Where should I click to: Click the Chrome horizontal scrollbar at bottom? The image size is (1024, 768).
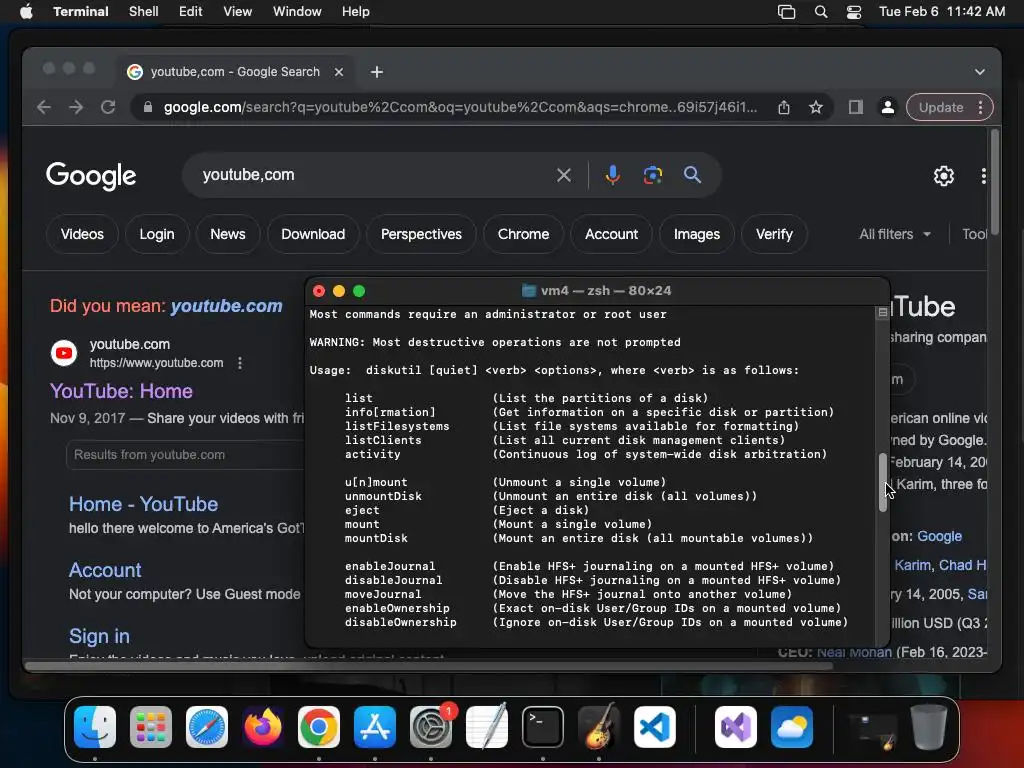(429, 666)
